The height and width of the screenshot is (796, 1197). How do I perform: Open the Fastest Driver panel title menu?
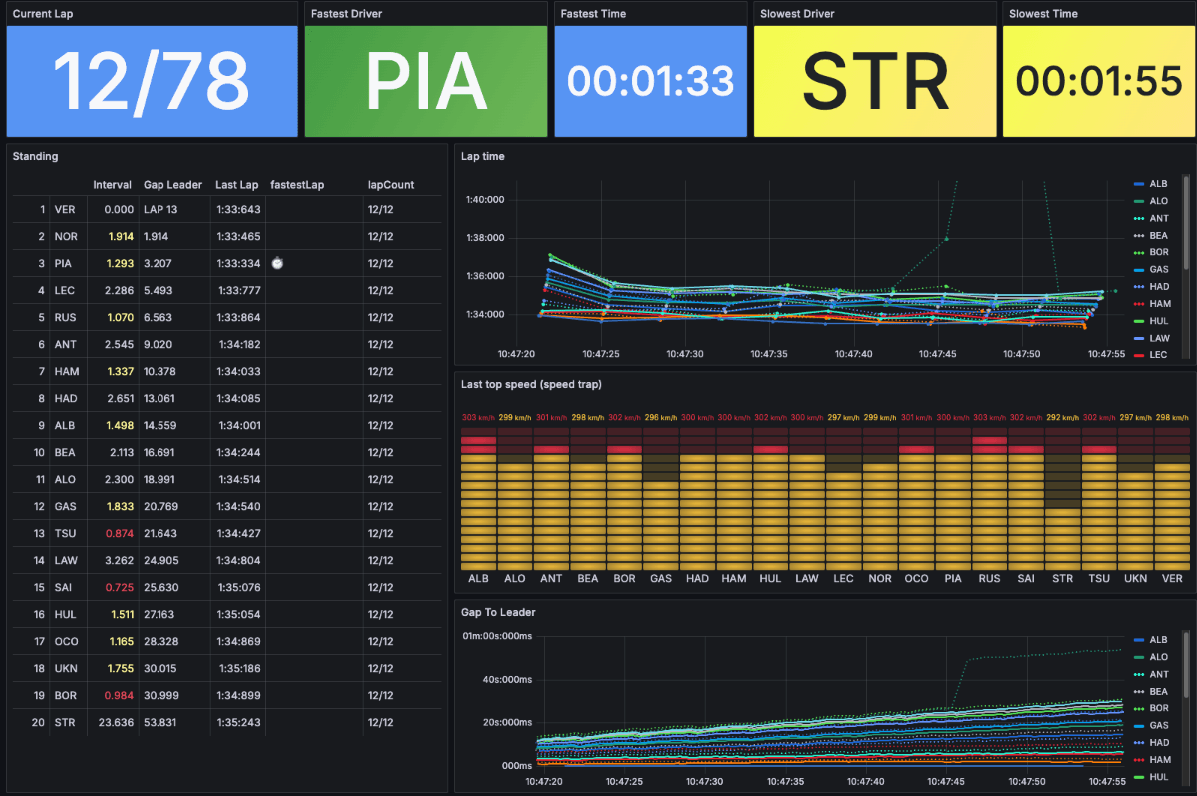pyautogui.click(x=346, y=14)
